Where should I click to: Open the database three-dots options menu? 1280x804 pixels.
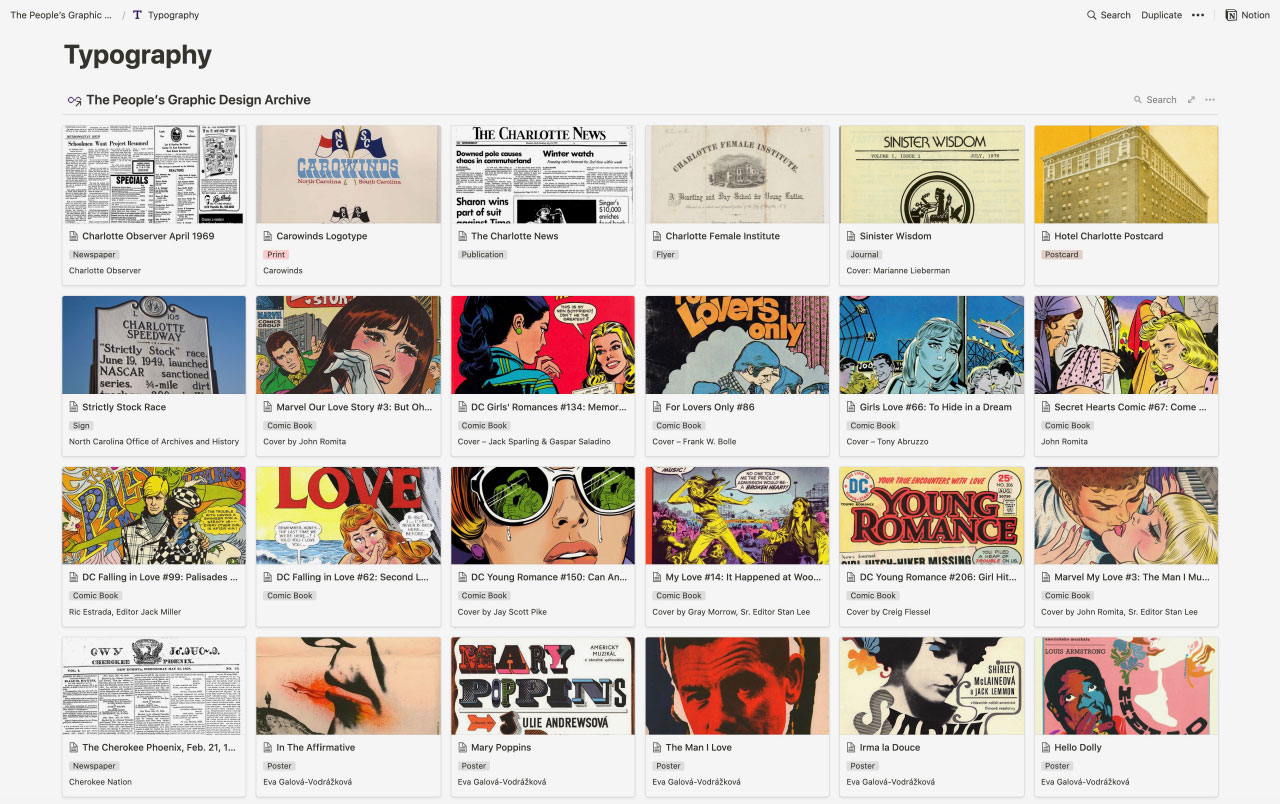(x=1210, y=100)
